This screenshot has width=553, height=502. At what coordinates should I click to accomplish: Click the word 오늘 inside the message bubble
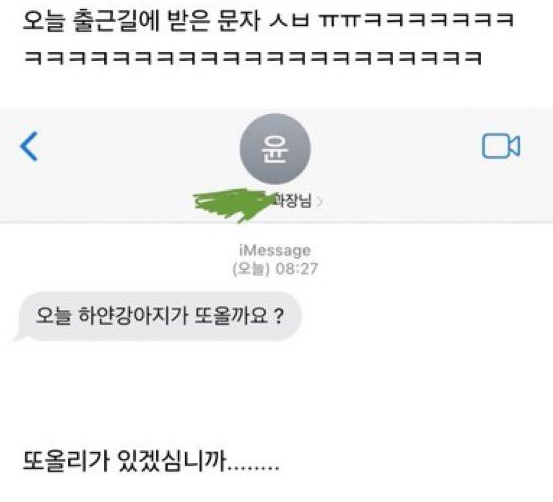pyautogui.click(x=54, y=316)
